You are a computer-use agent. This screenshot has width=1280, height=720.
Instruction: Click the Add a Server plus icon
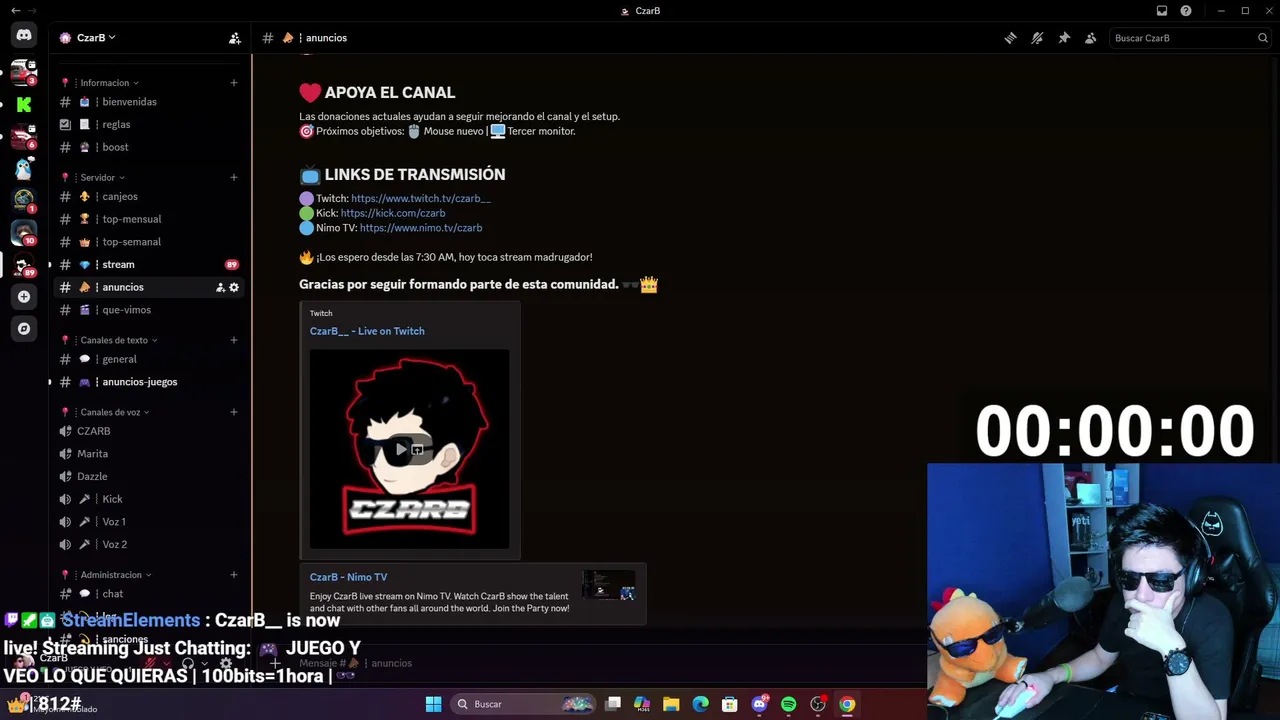24,296
